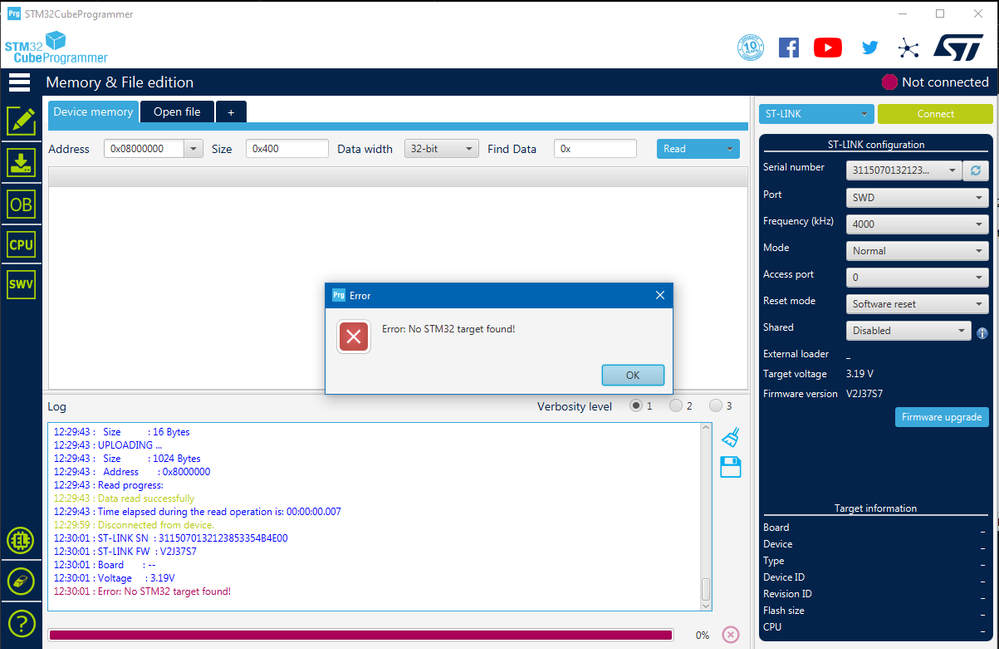Image resolution: width=999 pixels, height=649 pixels.
Task: Open Port SWD dropdown
Action: pyautogui.click(x=917, y=197)
